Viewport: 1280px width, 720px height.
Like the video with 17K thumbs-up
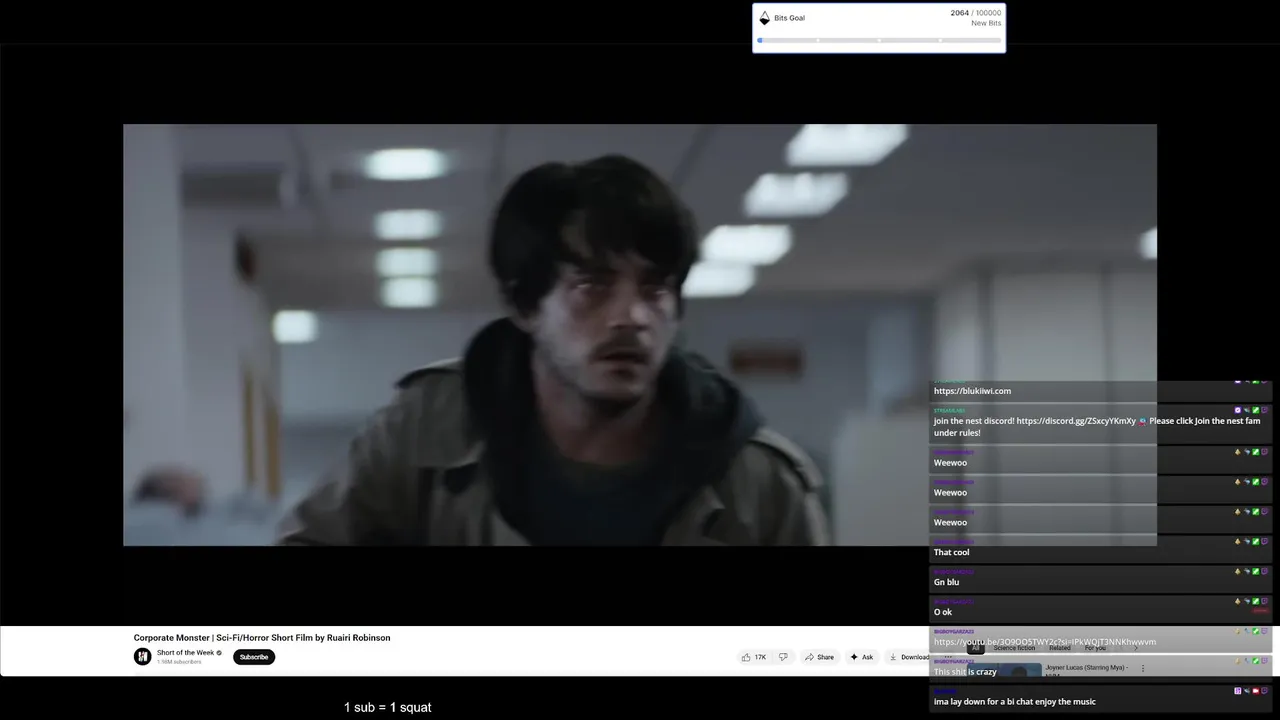tap(754, 657)
